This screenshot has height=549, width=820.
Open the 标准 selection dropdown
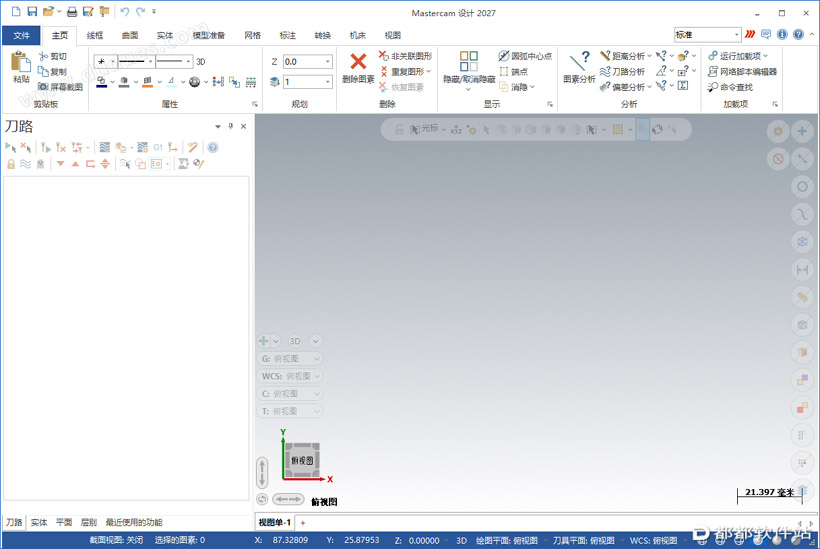[736, 35]
